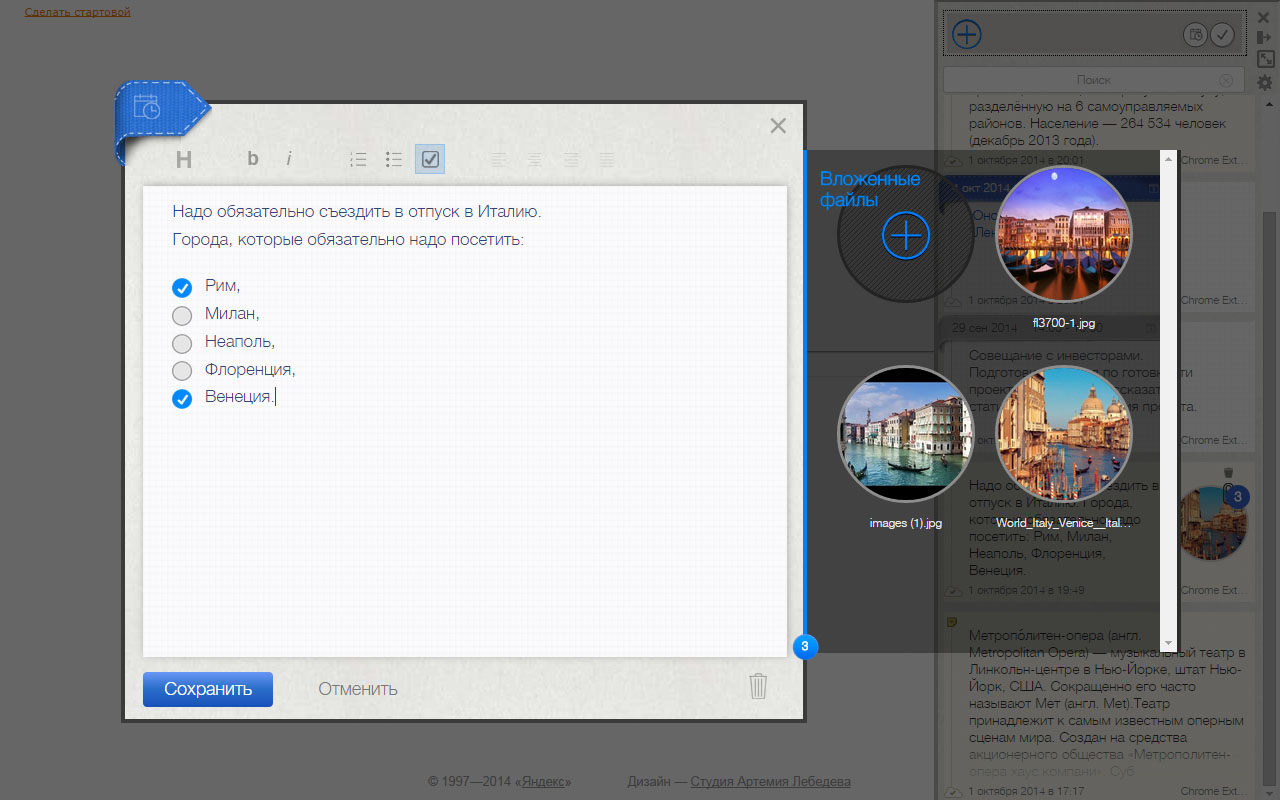This screenshot has width=1280, height=800.
Task: Click the logout arrow icon
Action: pyautogui.click(x=1264, y=38)
